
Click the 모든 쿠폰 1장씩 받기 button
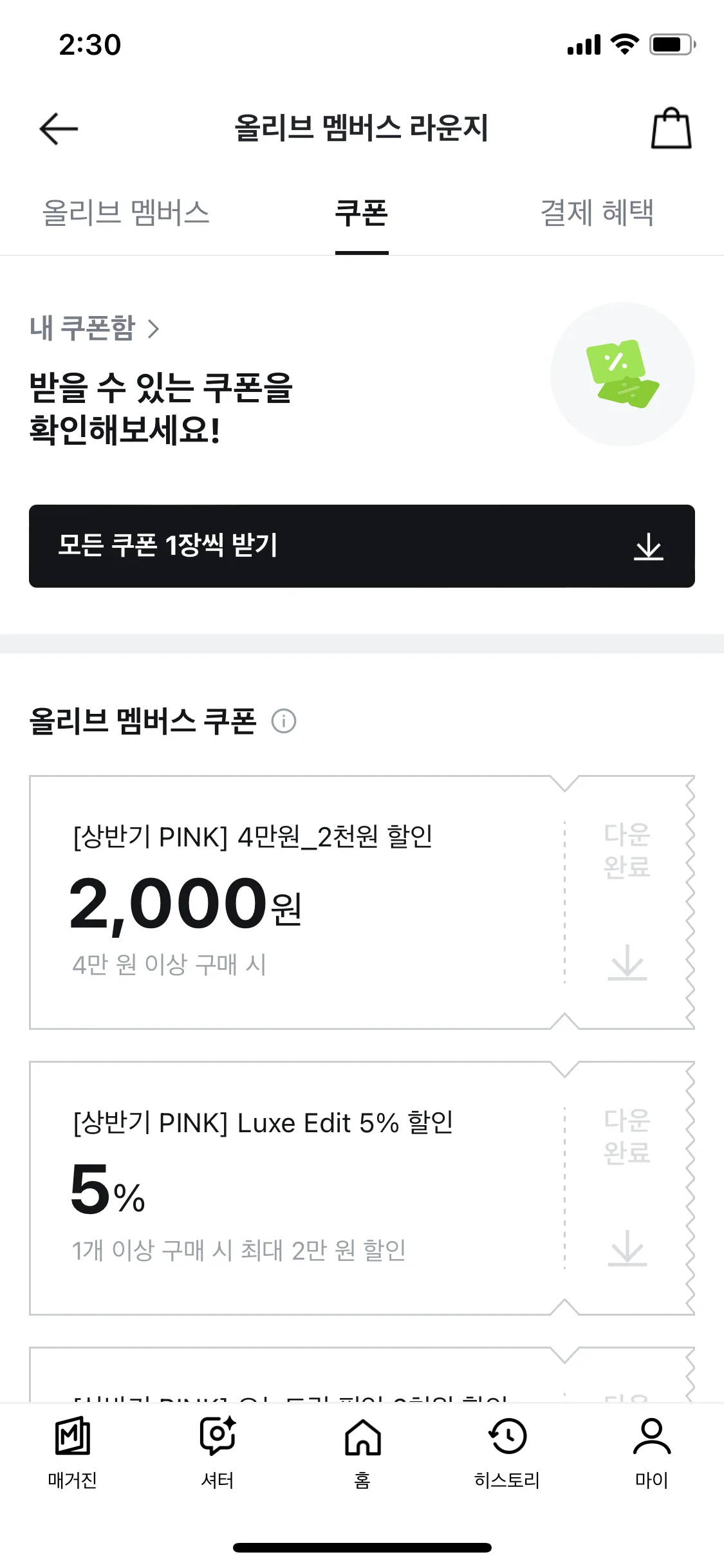(x=362, y=546)
